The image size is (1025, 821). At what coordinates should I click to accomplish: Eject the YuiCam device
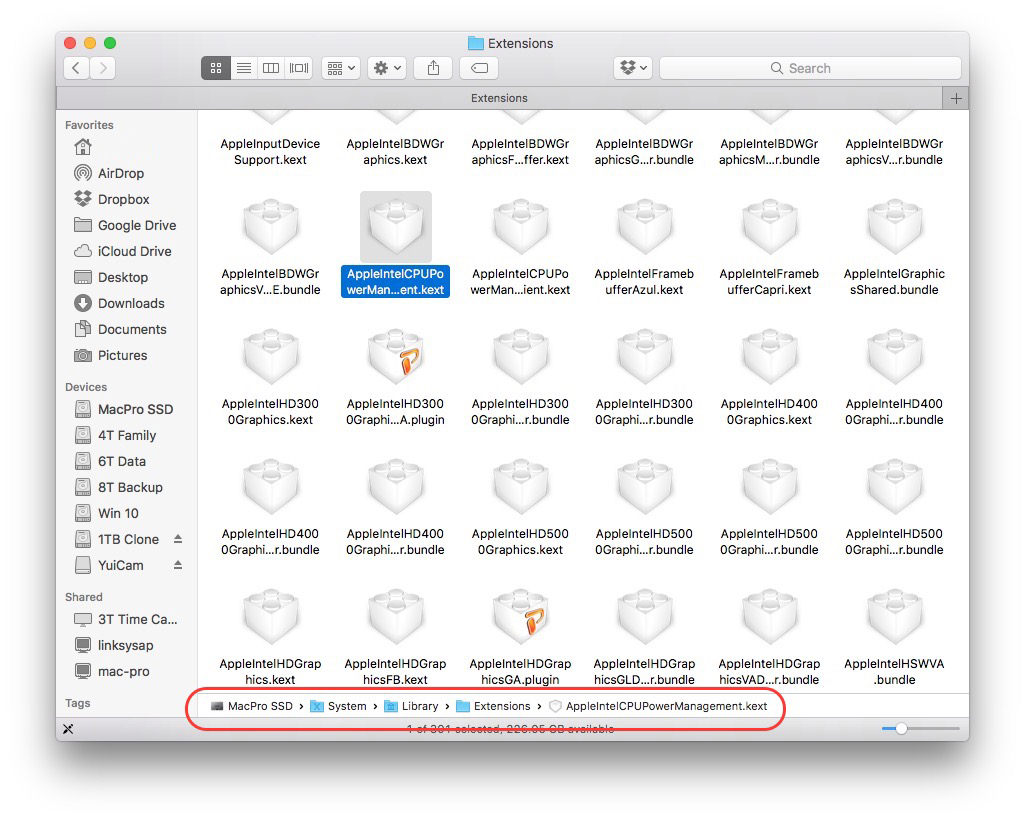pos(178,565)
